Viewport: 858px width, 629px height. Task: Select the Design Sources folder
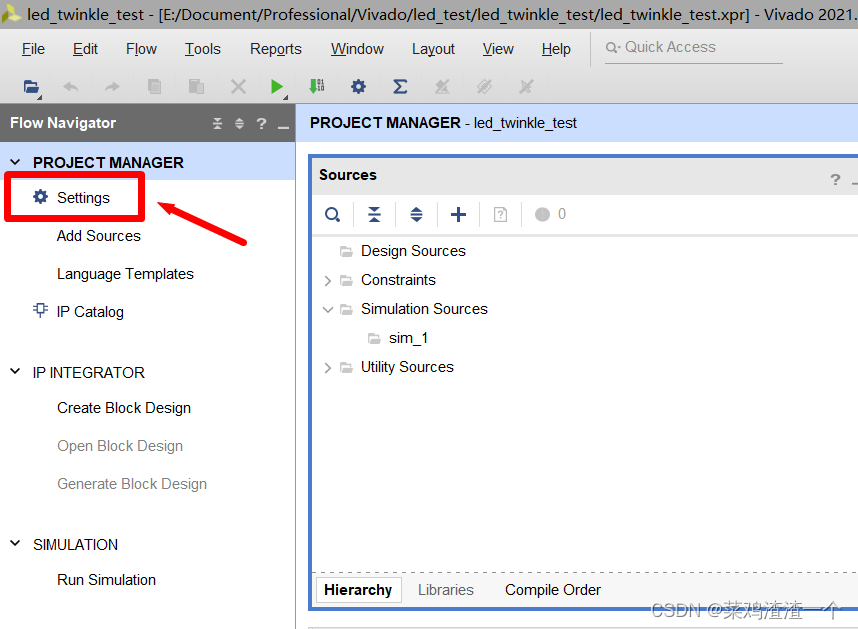tap(413, 251)
